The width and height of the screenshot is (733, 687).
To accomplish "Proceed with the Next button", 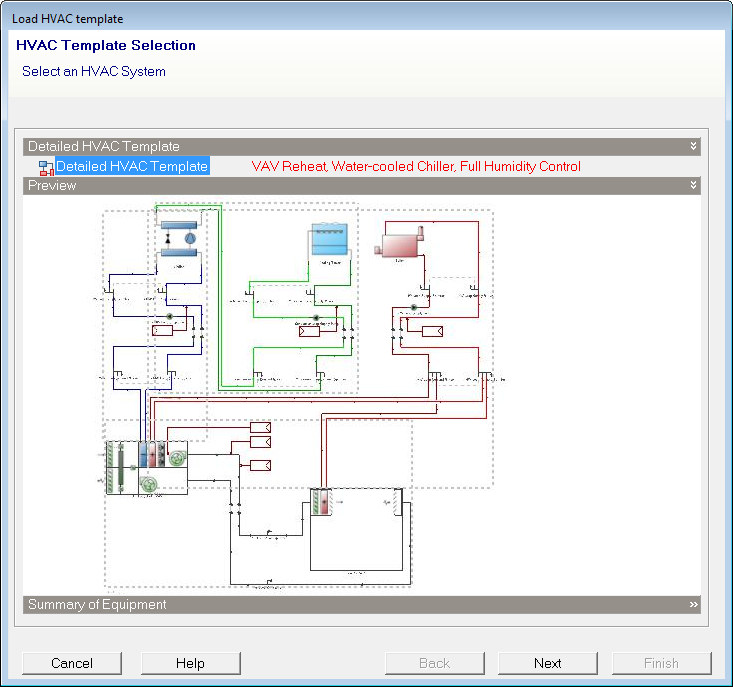I will point(547,663).
